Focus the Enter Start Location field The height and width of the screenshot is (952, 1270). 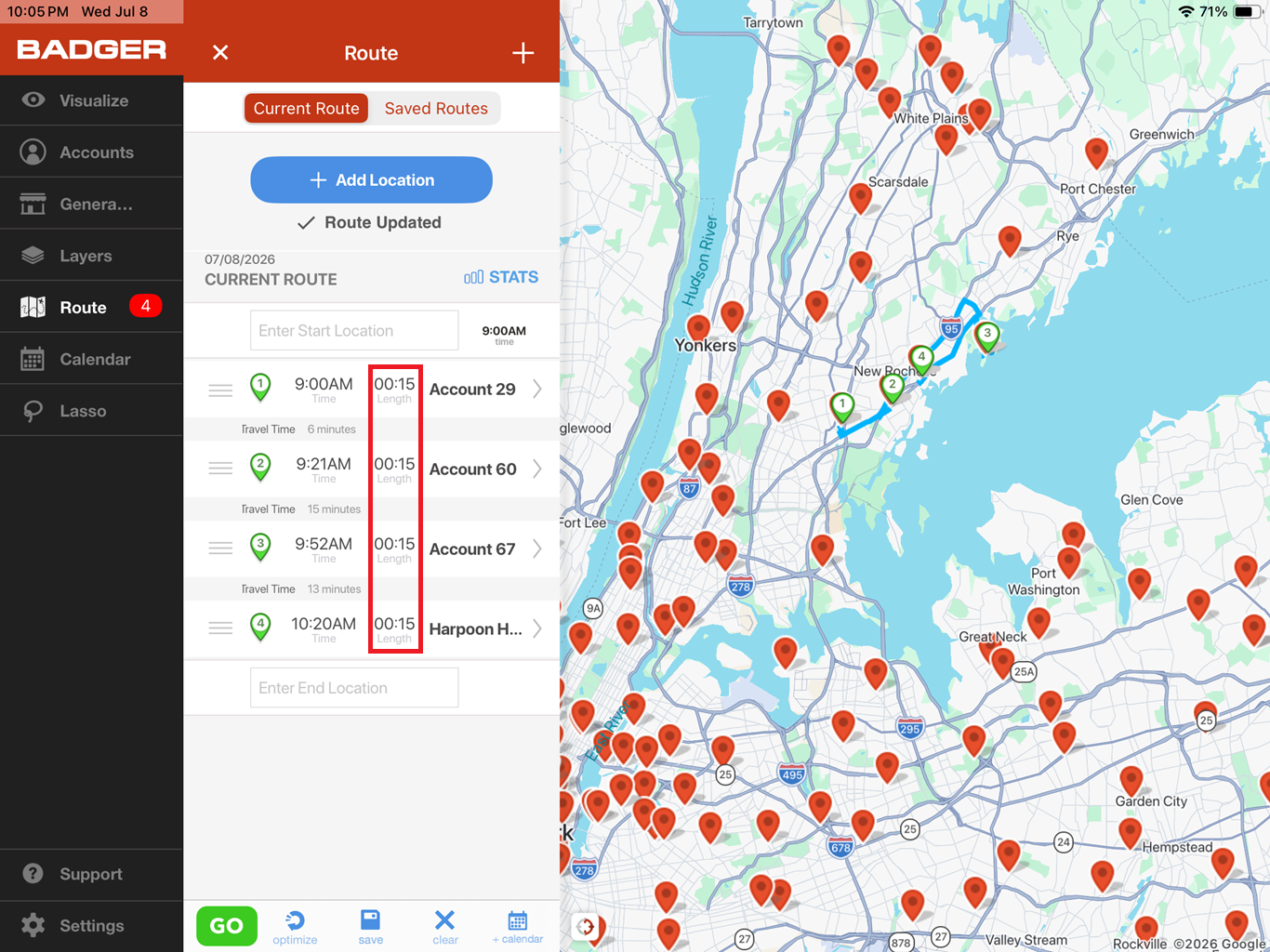(x=354, y=330)
